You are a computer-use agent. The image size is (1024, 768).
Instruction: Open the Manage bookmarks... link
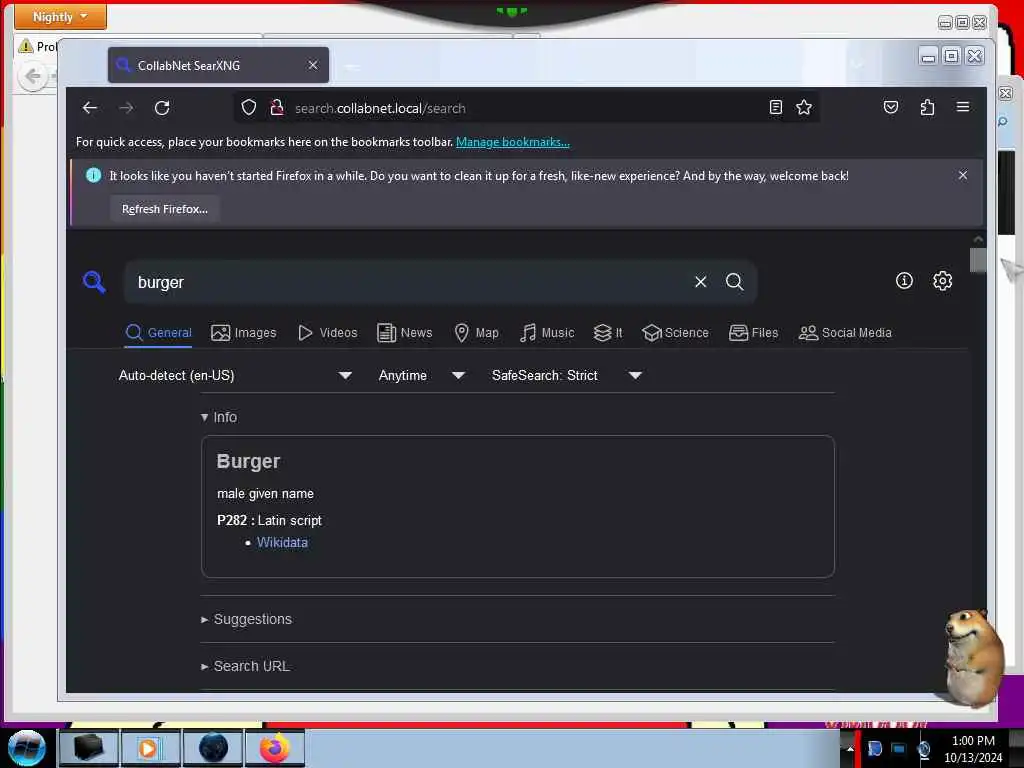coord(513,142)
